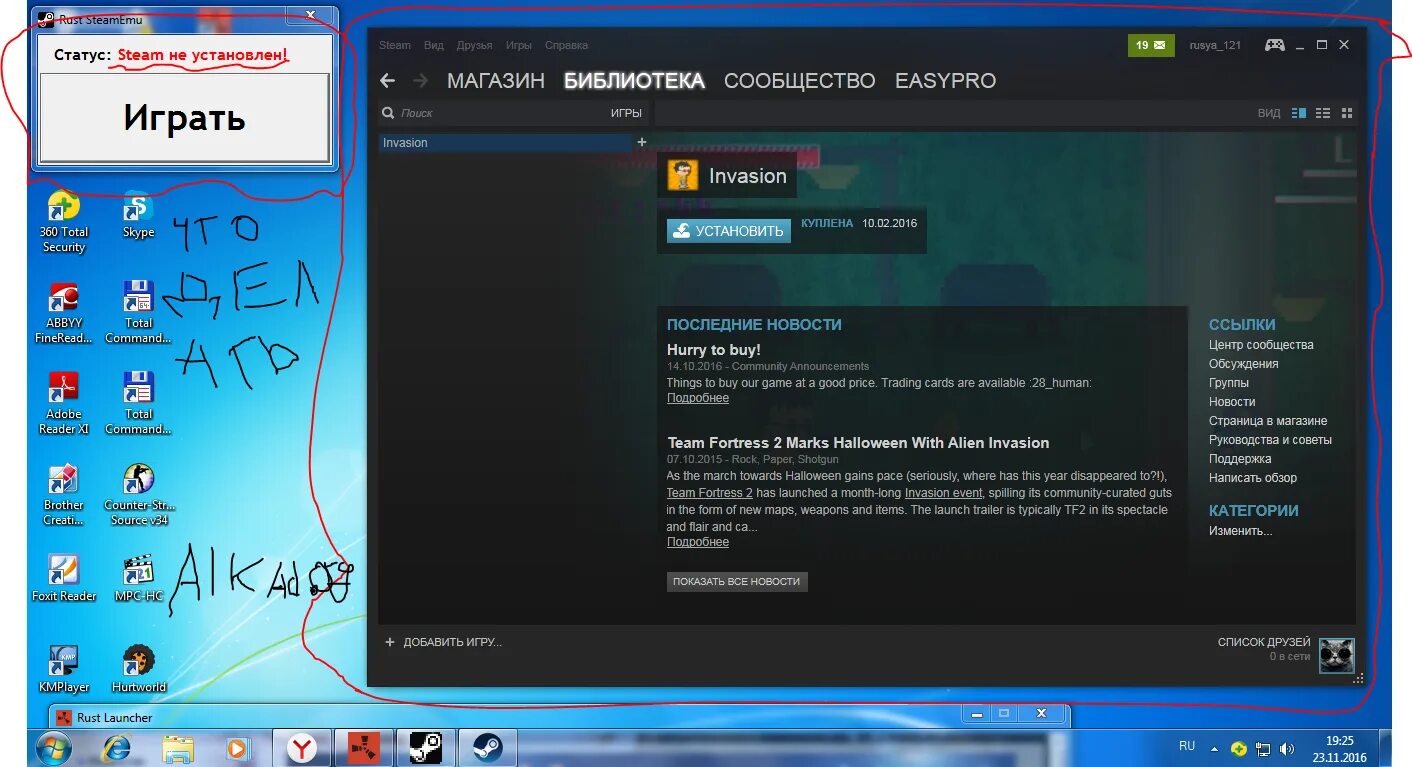
Task: Open Группы link
Action: click(x=1229, y=383)
